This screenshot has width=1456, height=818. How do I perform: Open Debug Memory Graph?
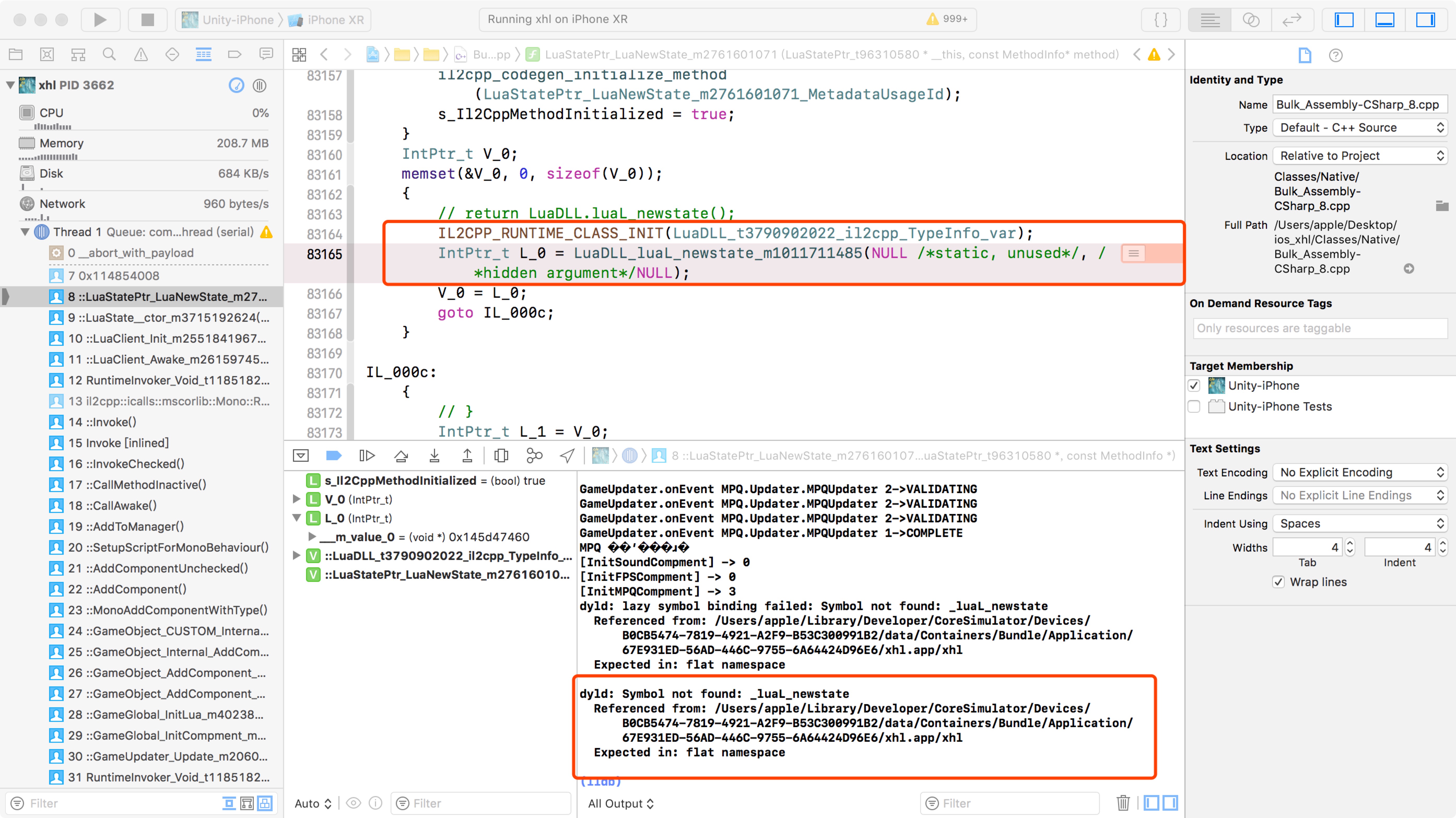534,456
